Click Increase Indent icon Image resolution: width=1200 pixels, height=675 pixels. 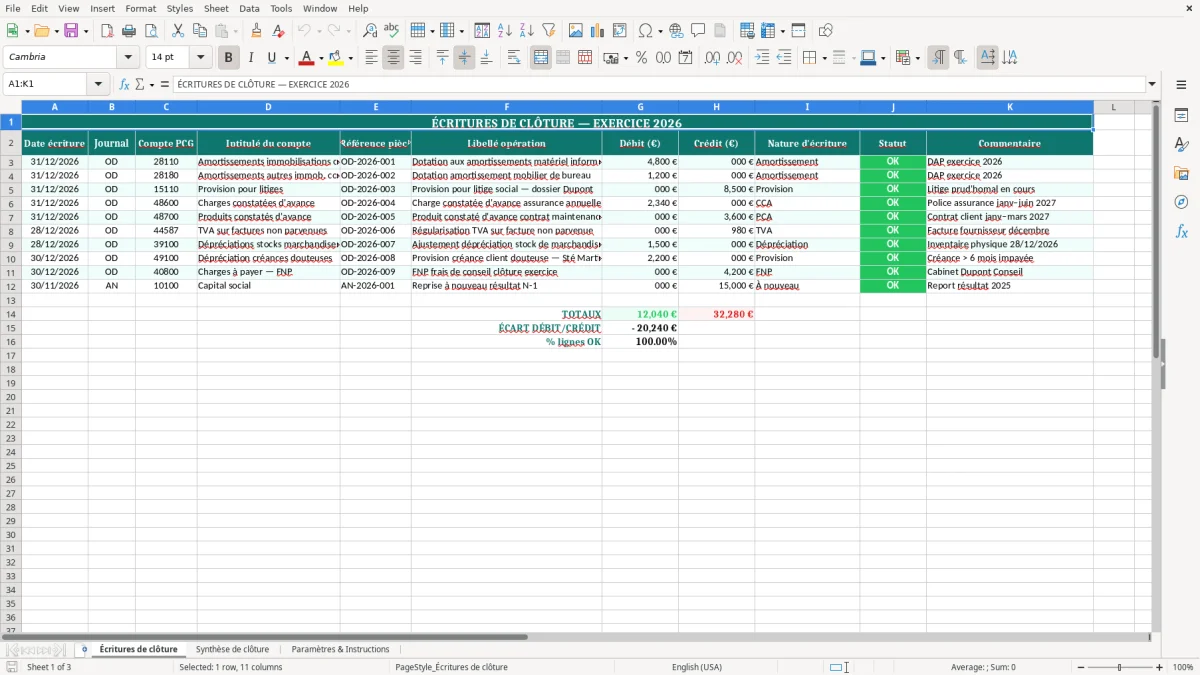pos(762,58)
